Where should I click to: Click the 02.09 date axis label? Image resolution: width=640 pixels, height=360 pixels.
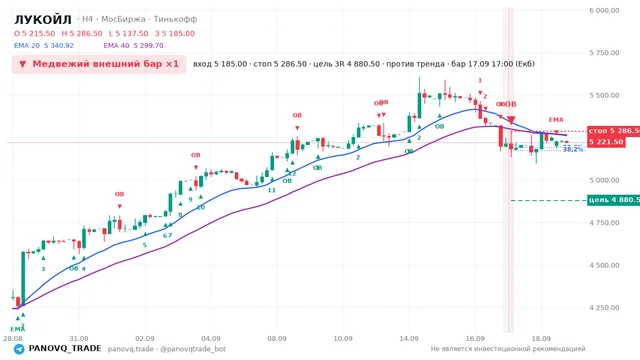click(x=145, y=339)
